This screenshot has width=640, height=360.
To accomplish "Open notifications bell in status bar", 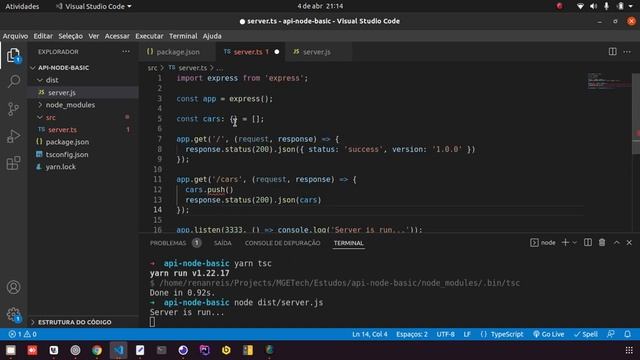I will click(627, 334).
